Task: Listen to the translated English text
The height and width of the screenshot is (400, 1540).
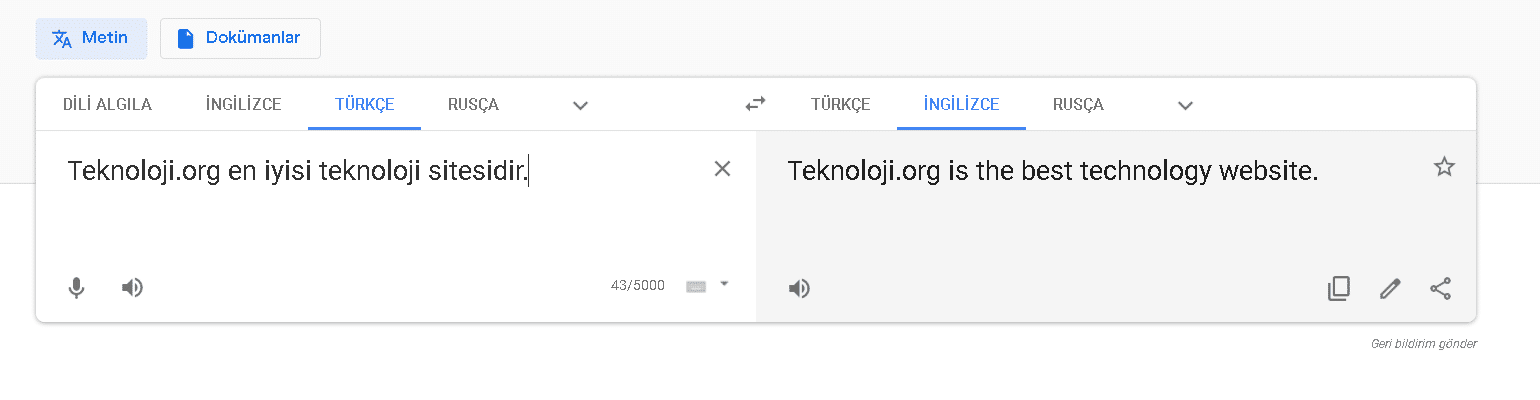Action: click(799, 289)
